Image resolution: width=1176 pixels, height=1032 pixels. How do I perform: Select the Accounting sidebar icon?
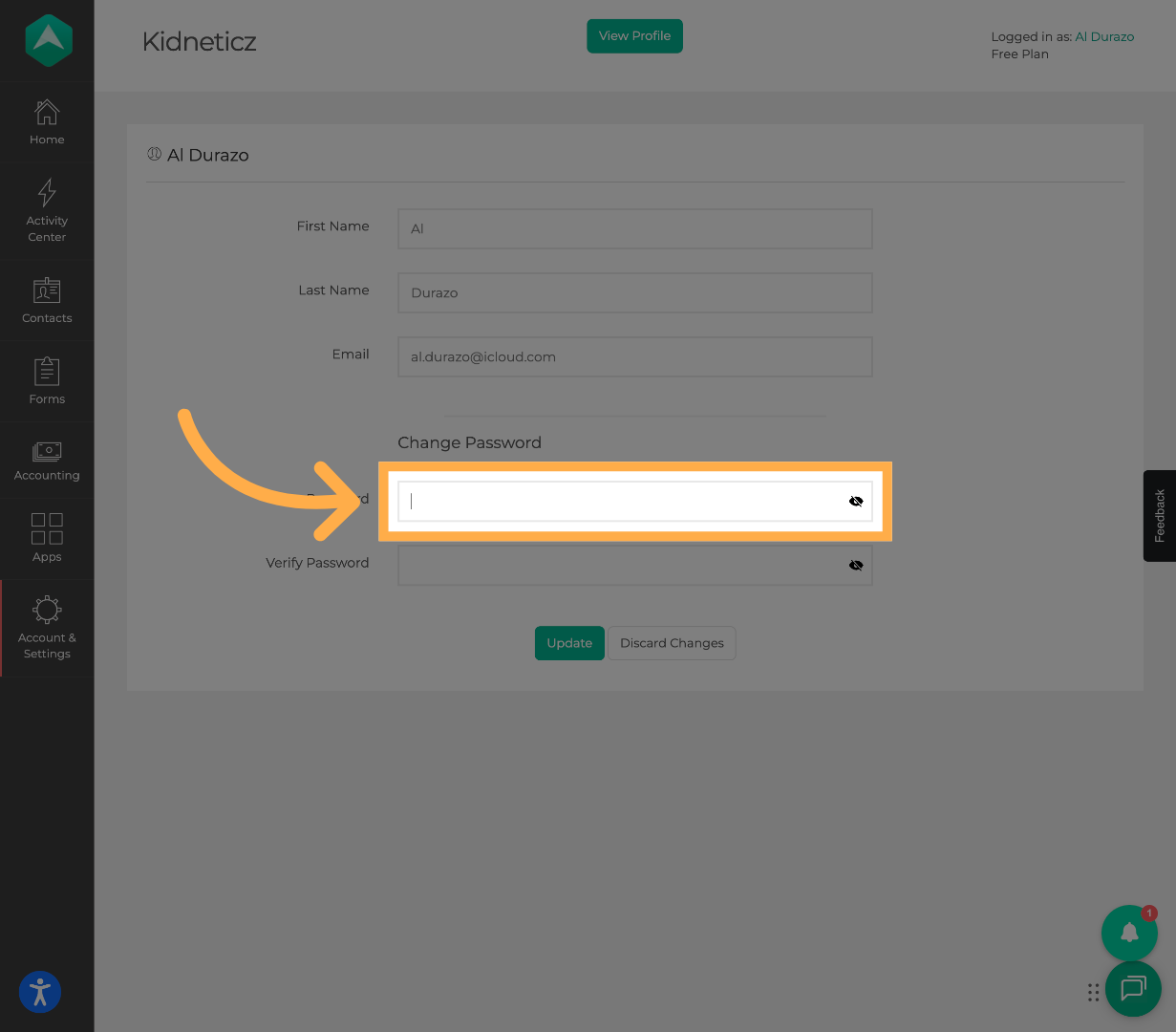click(46, 451)
